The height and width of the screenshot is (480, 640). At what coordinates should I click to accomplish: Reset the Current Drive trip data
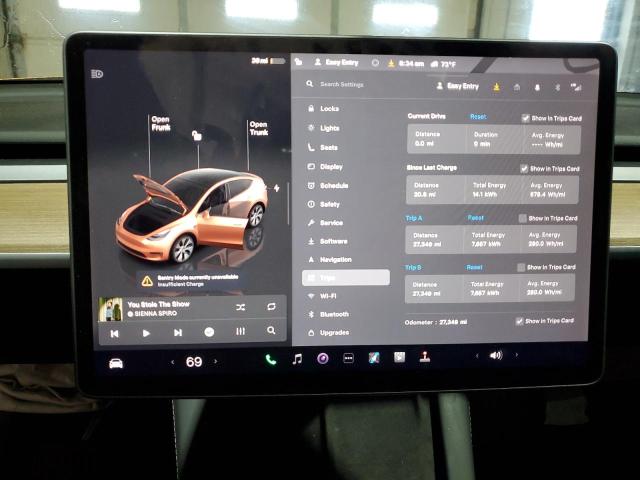[x=478, y=117]
